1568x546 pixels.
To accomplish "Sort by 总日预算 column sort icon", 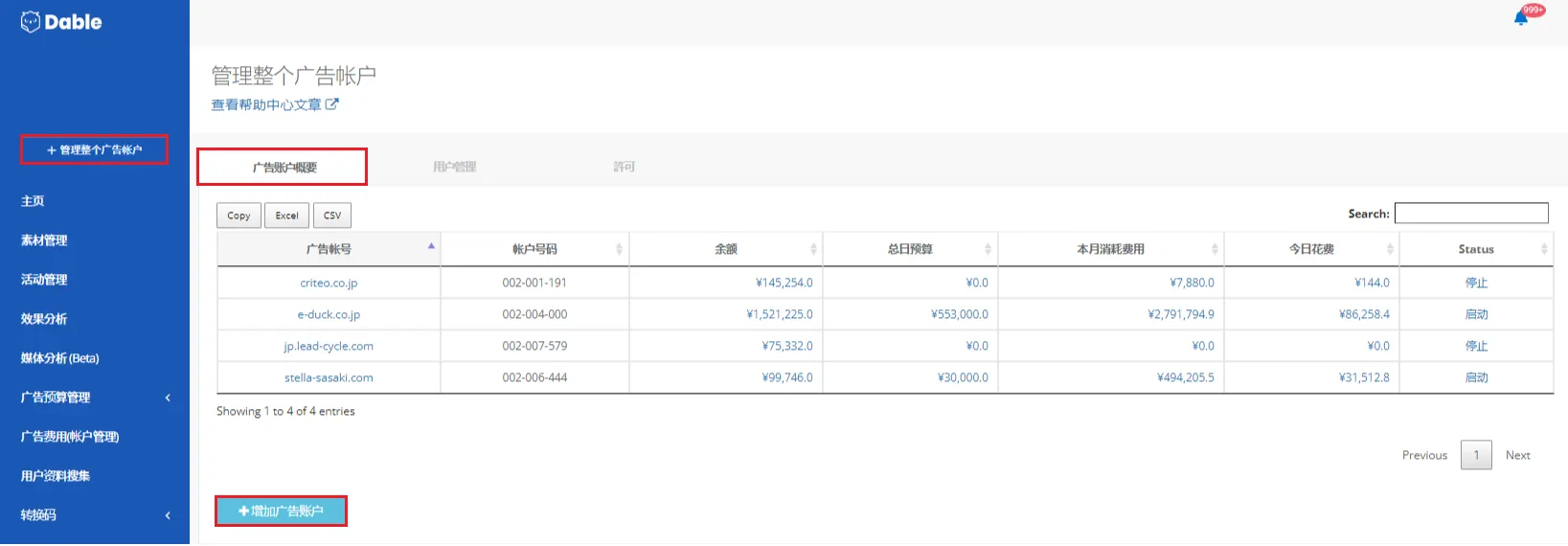I will 988,249.
